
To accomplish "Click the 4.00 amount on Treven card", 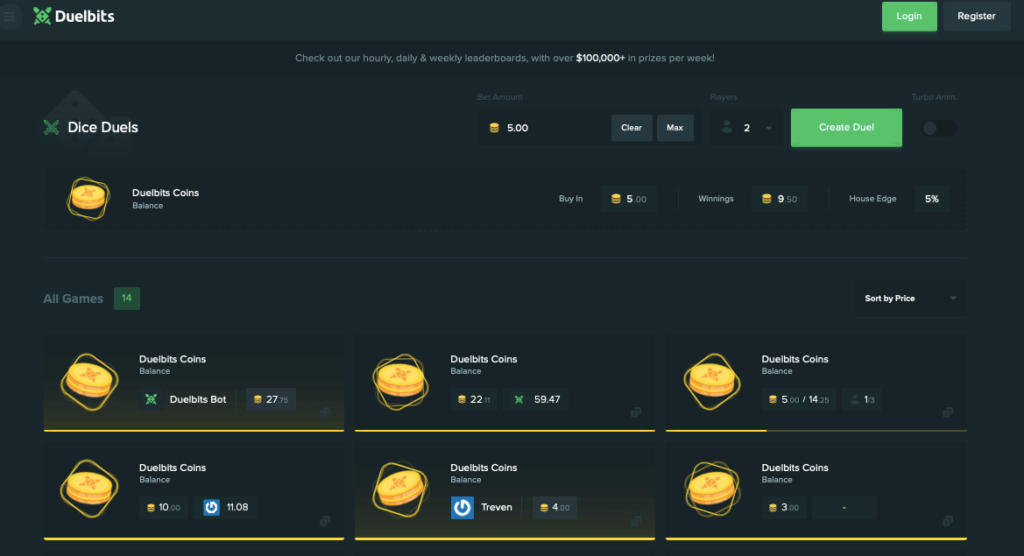I will 554,508.
